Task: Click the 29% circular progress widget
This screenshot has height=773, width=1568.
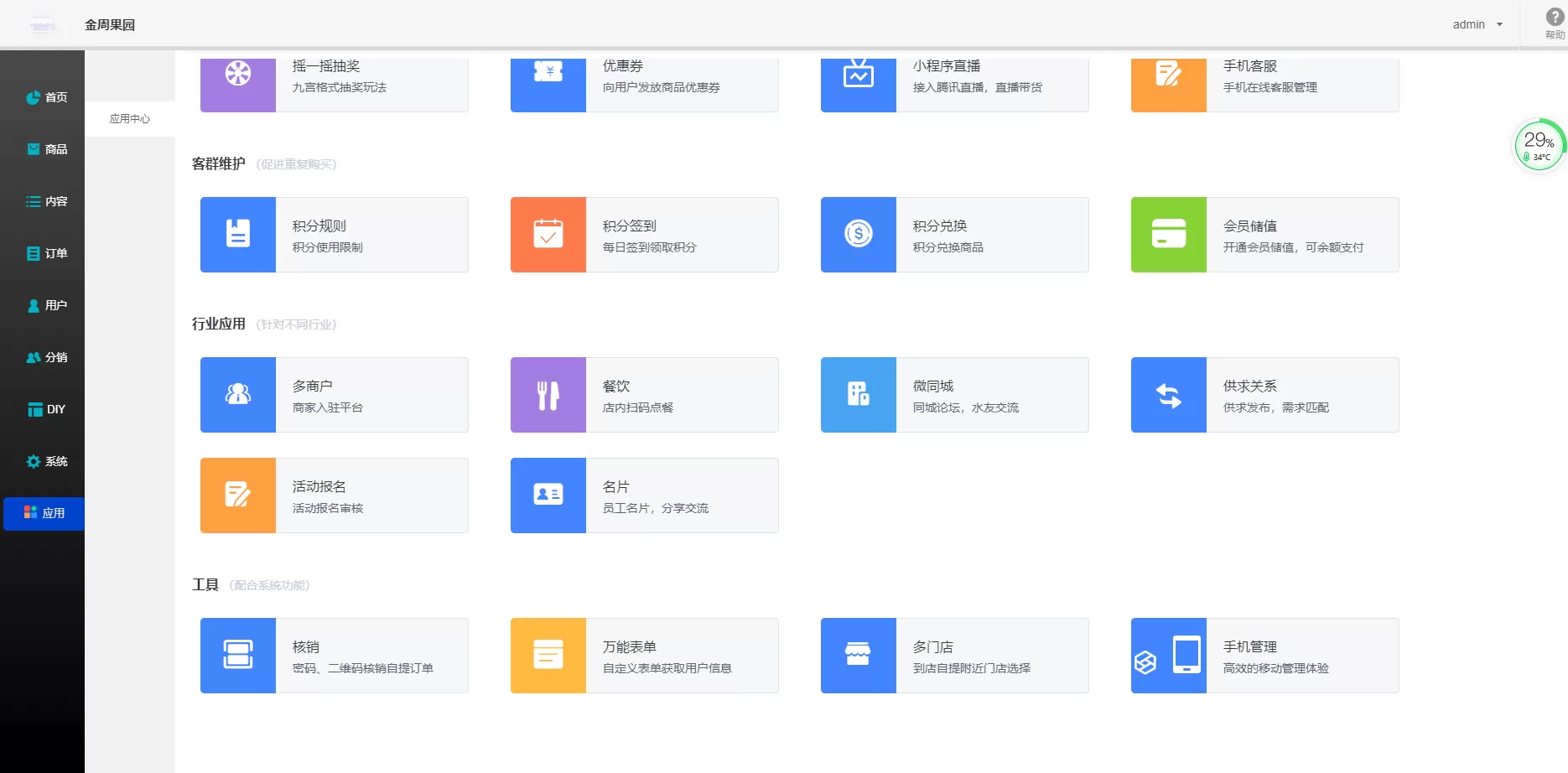Action: pyautogui.click(x=1538, y=144)
